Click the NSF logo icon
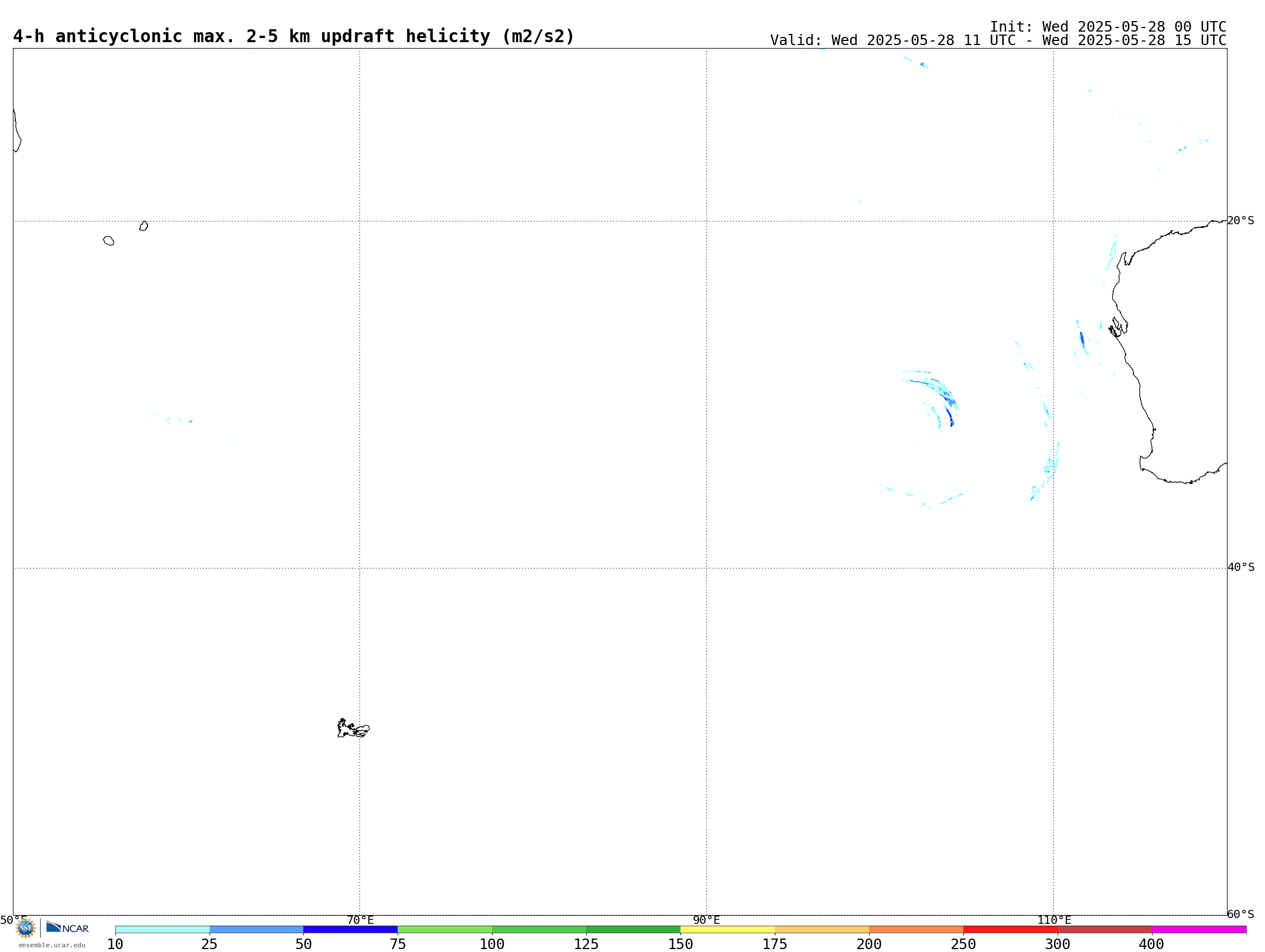 [26, 928]
